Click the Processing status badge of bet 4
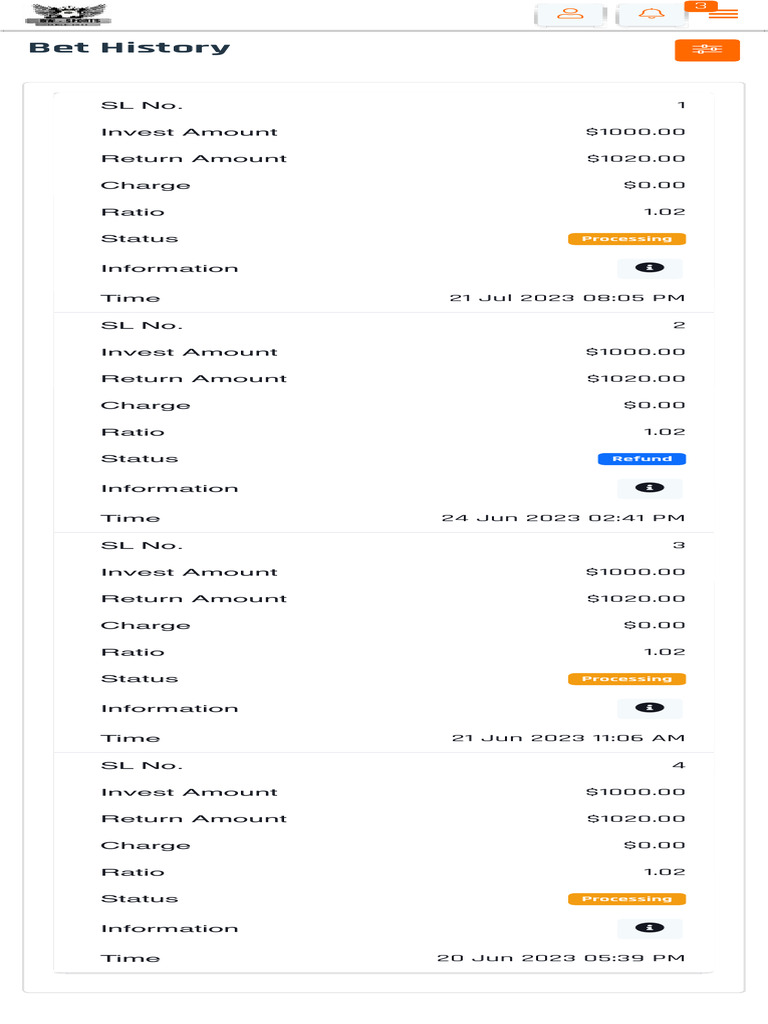This screenshot has width=768, height=1024. (x=627, y=899)
